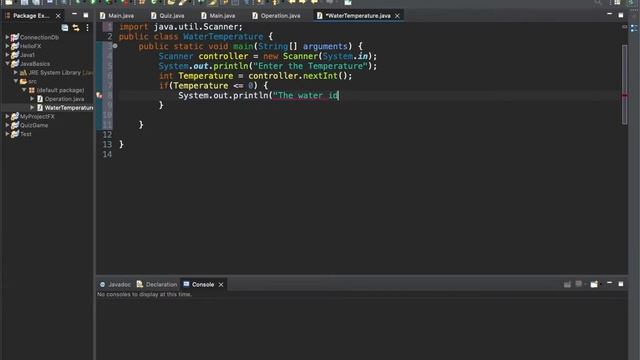Open Package Explorer view menu (three dots)

pos(87,28)
